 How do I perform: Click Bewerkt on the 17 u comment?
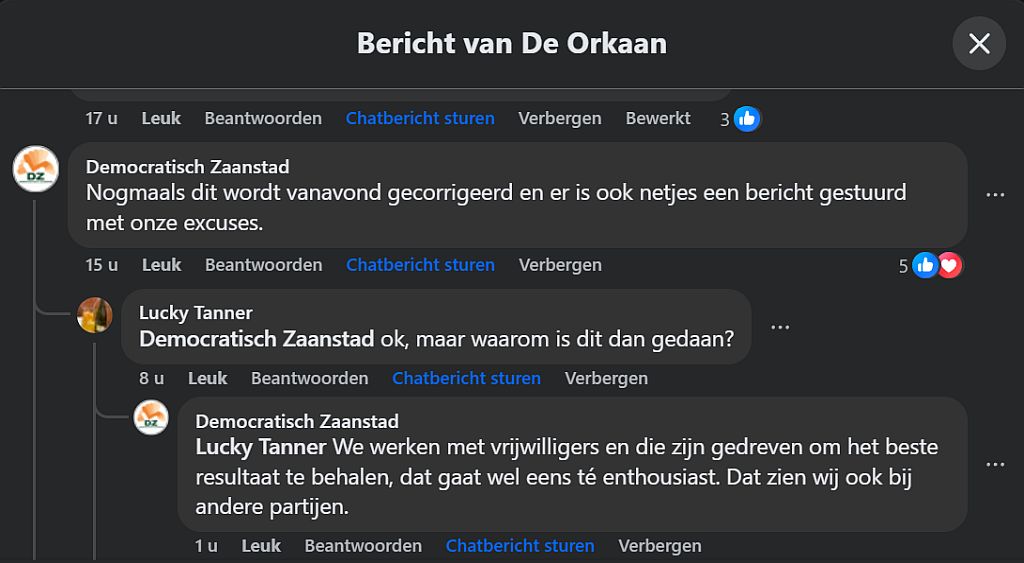pyautogui.click(x=658, y=118)
